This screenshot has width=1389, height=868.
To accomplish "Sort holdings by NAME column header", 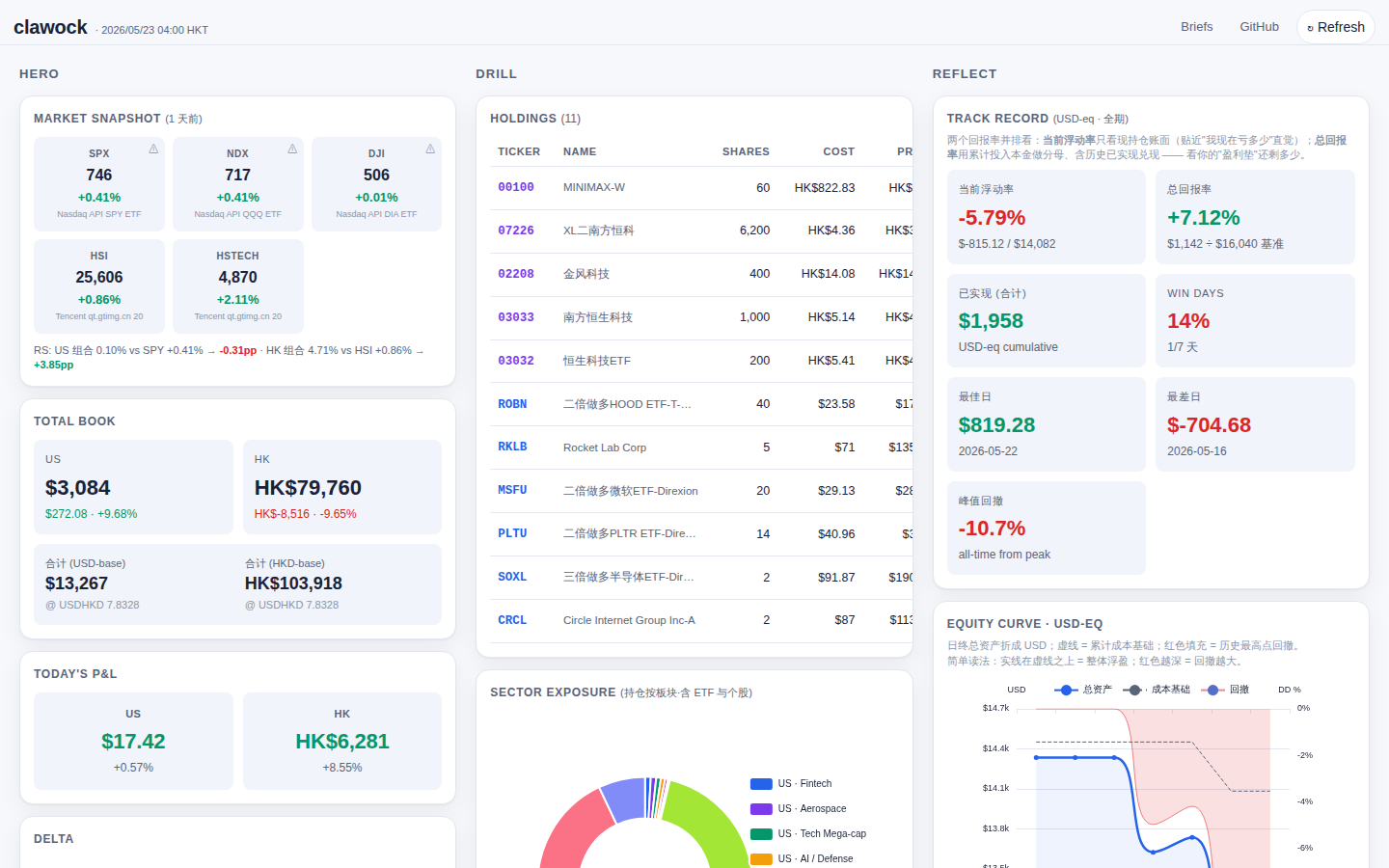I will click(580, 151).
